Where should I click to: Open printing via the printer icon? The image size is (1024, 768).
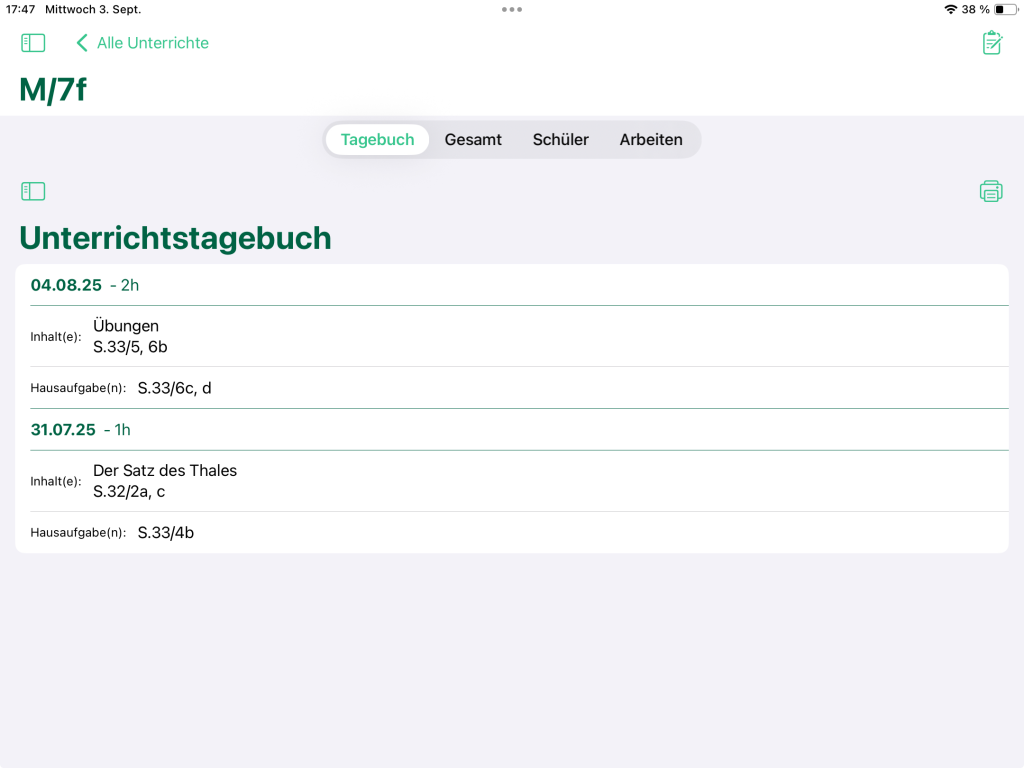[991, 190]
